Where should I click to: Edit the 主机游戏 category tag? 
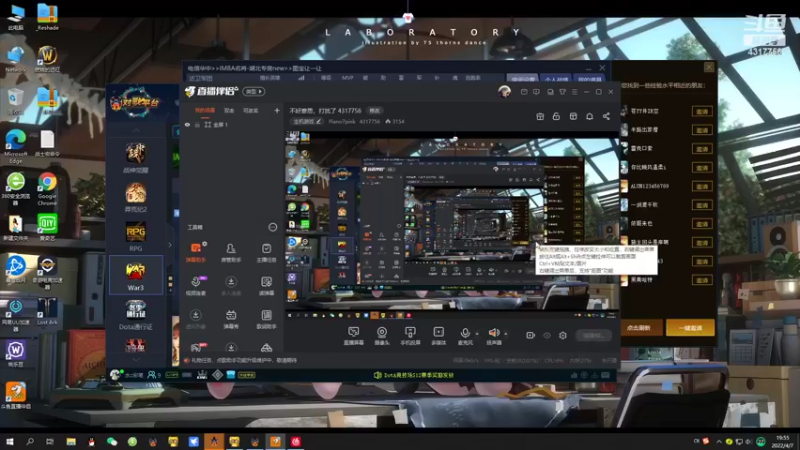(307, 121)
